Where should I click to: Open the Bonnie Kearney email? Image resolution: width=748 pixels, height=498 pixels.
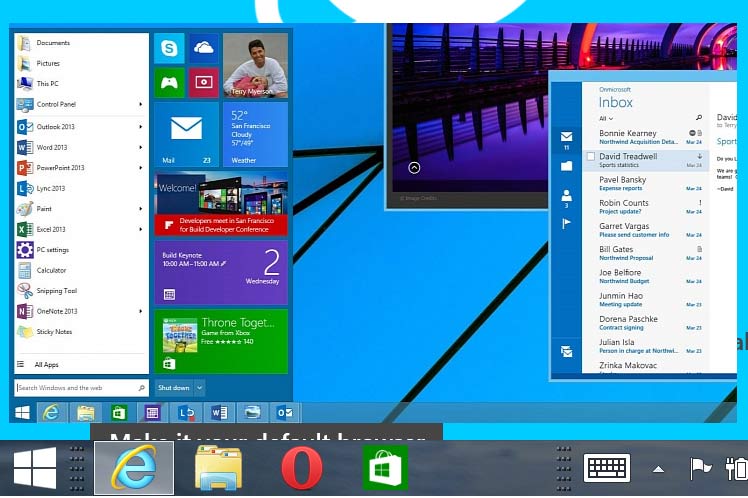644,137
